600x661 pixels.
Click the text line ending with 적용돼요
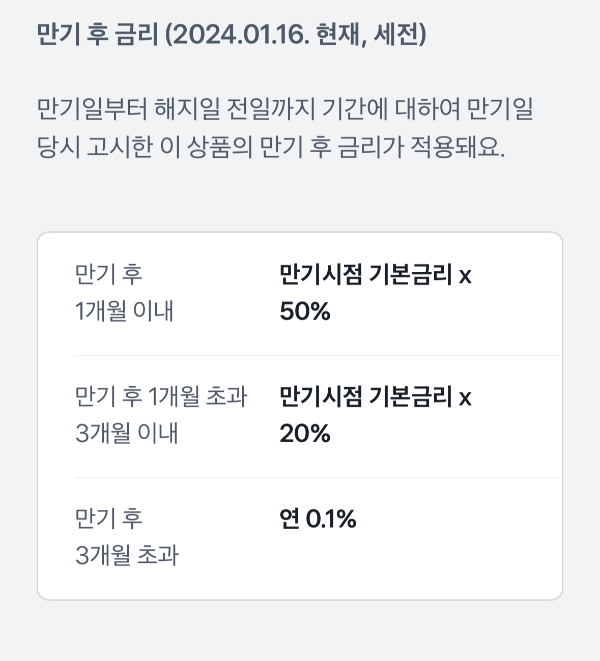[271, 147]
